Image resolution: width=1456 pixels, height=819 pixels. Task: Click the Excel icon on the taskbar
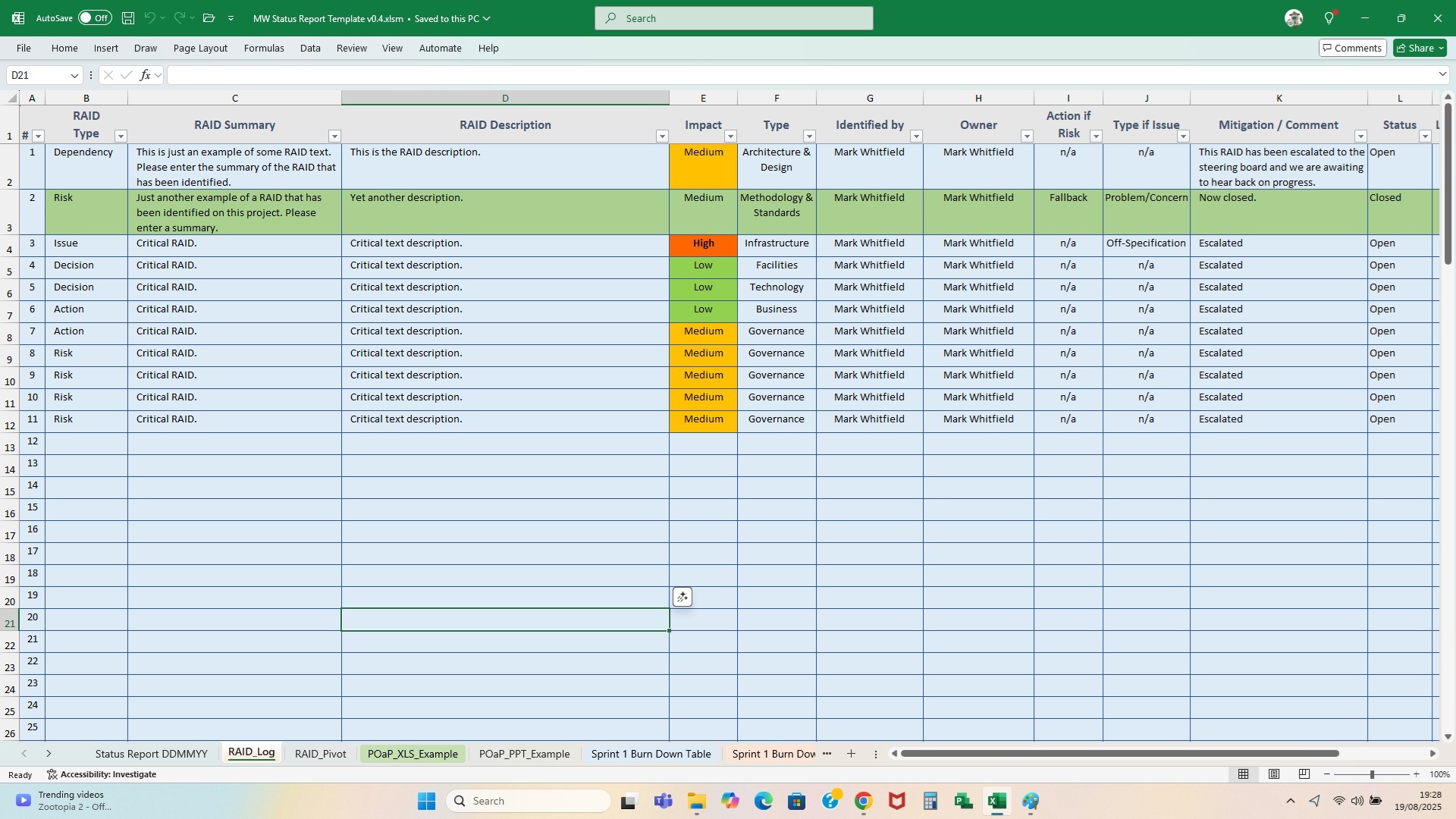(x=997, y=801)
